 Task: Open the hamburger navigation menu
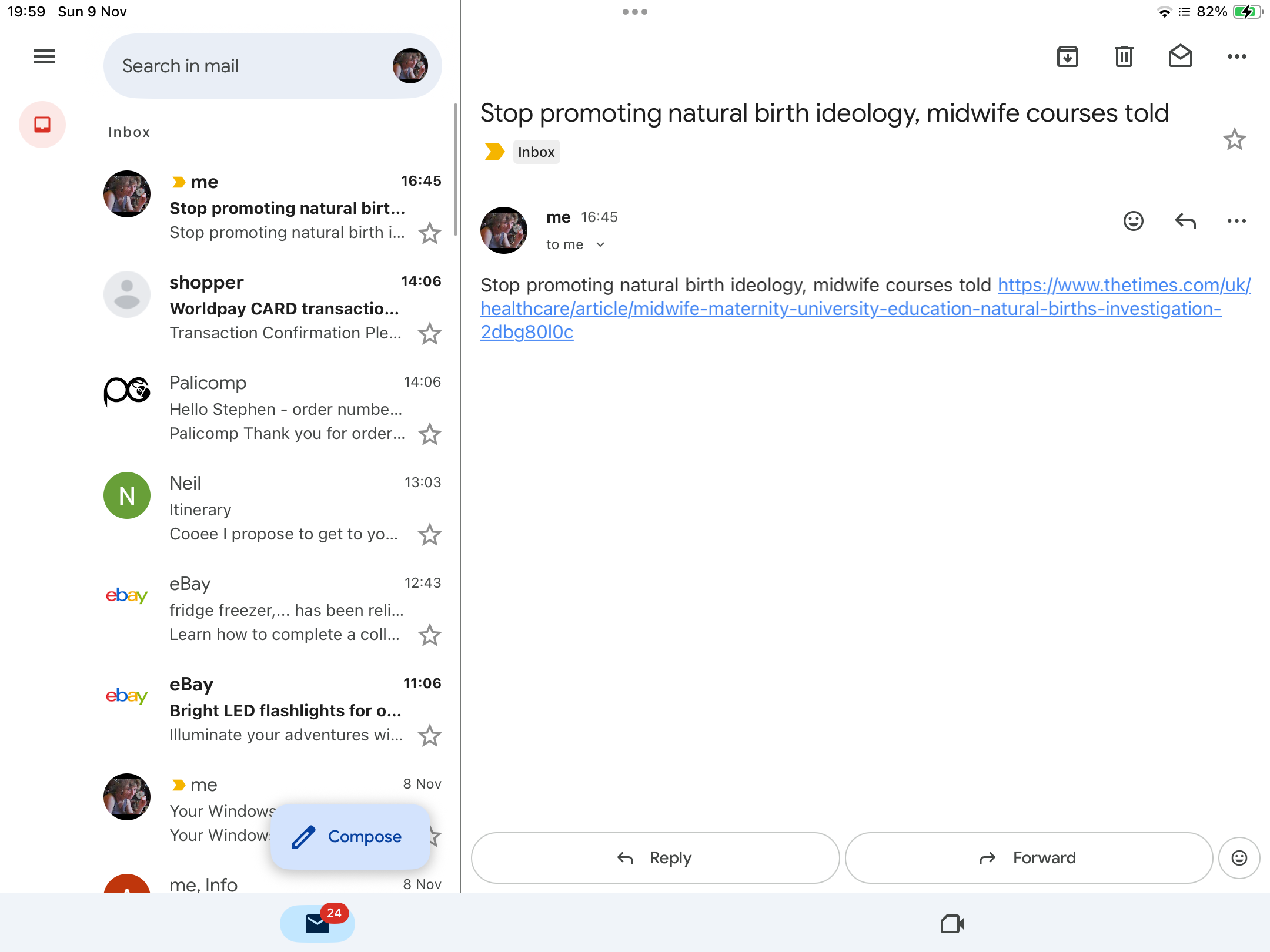(x=45, y=57)
